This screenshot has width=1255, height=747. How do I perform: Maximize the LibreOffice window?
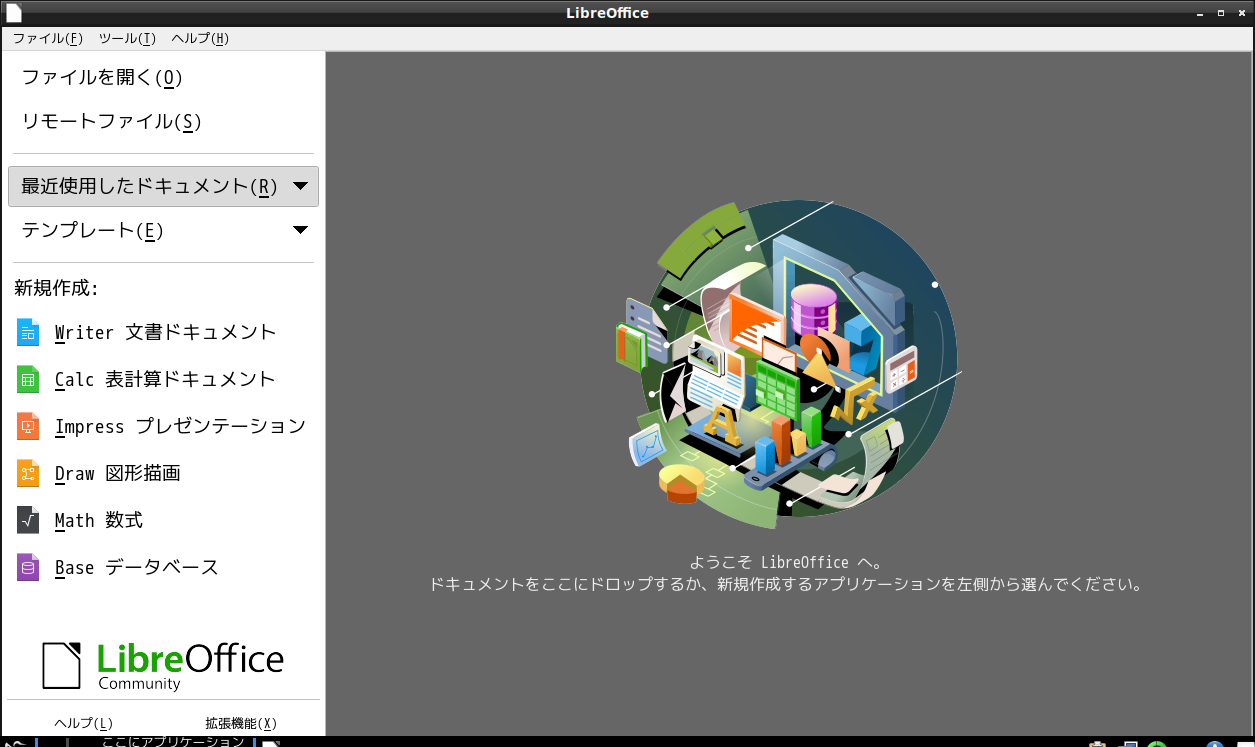click(1221, 13)
